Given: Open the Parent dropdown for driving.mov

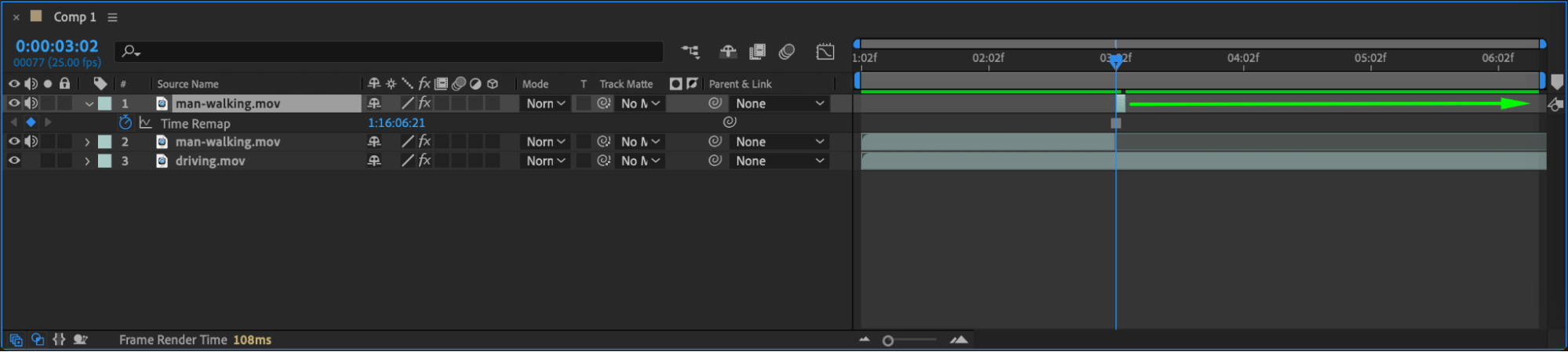Looking at the screenshot, I should point(780,161).
